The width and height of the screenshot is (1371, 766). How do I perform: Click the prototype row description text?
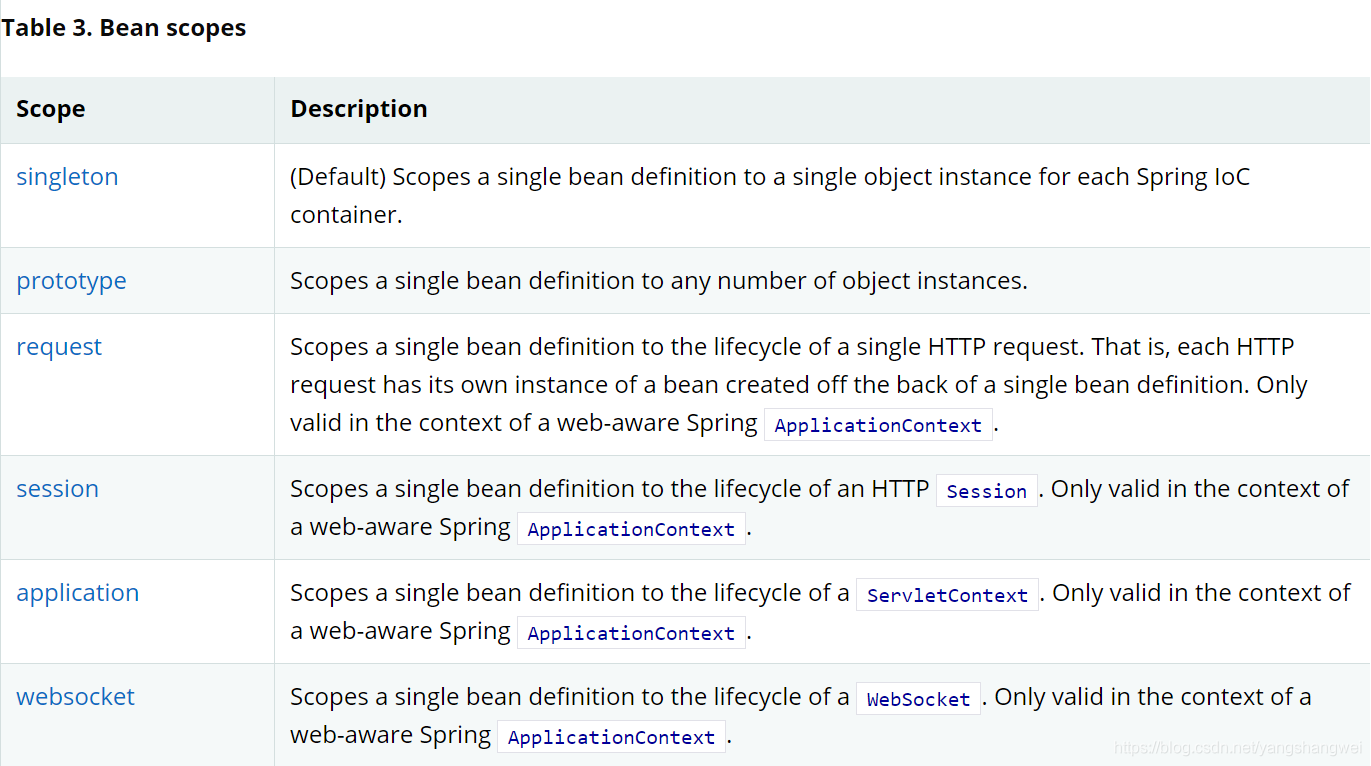pos(658,281)
